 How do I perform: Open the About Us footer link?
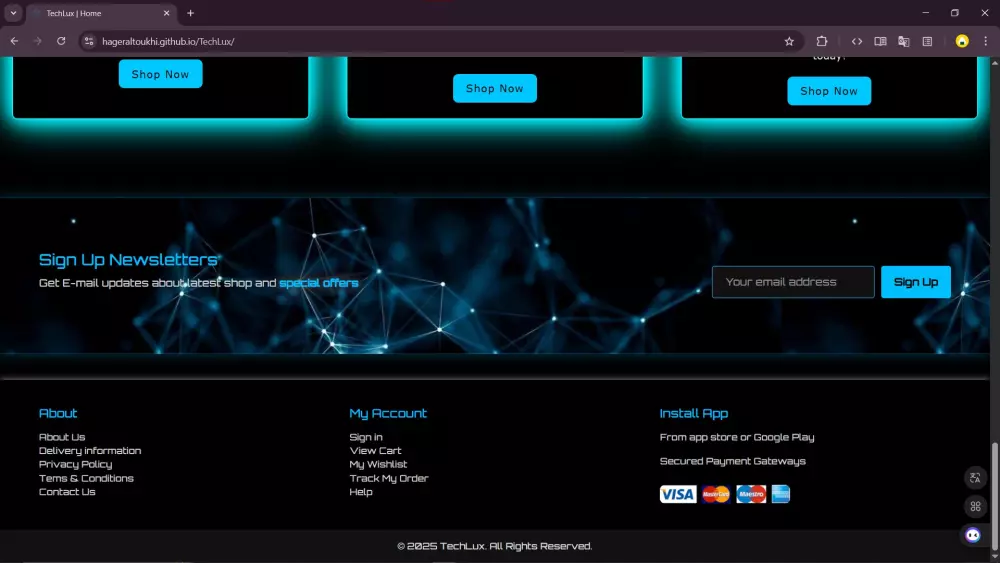(62, 437)
